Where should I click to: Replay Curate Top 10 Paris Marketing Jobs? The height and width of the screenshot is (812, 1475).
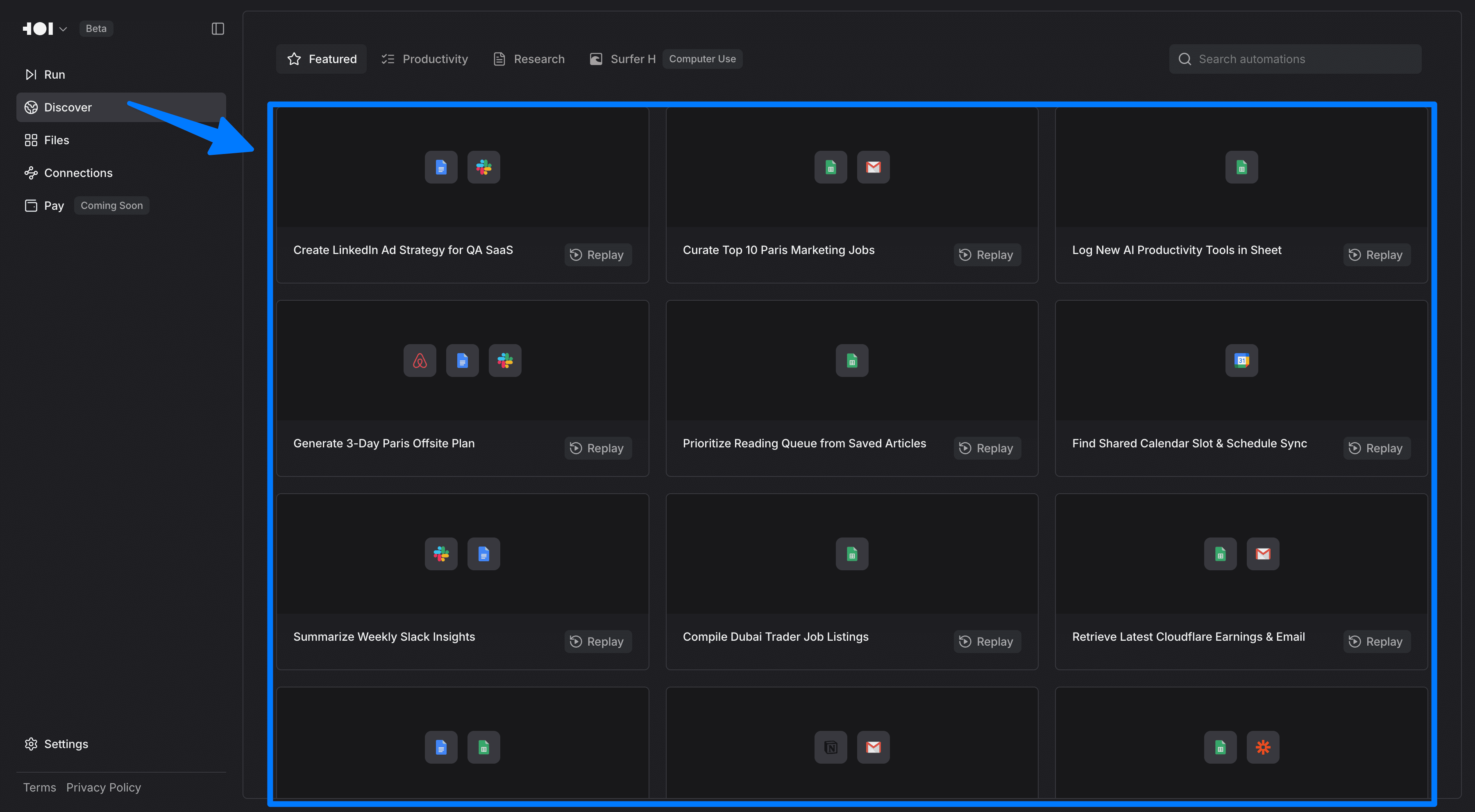987,255
